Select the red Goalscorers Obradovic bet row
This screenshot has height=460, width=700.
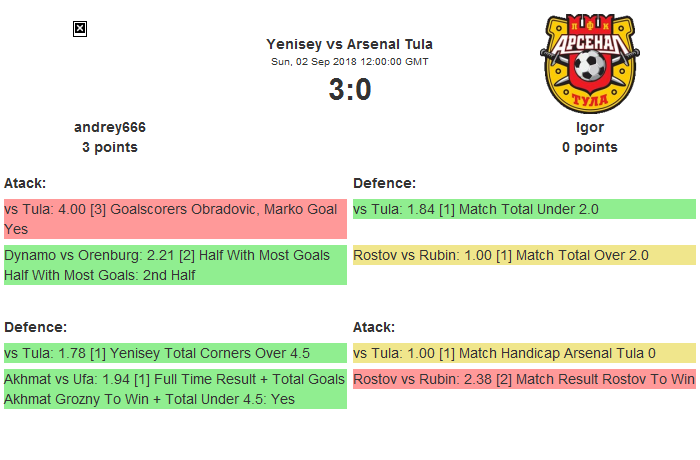[x=175, y=218]
